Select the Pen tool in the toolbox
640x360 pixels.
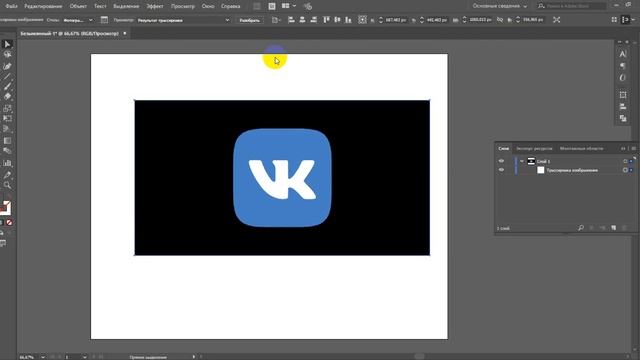point(7,66)
